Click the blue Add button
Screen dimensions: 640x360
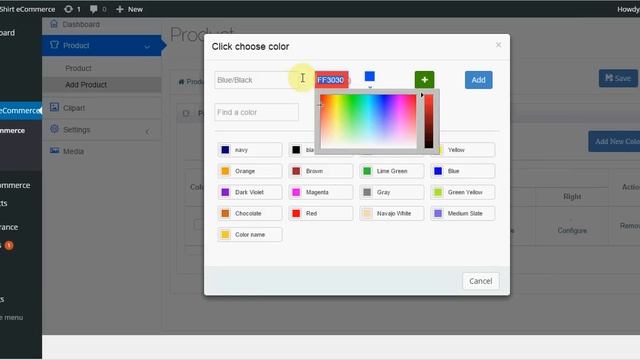478,80
